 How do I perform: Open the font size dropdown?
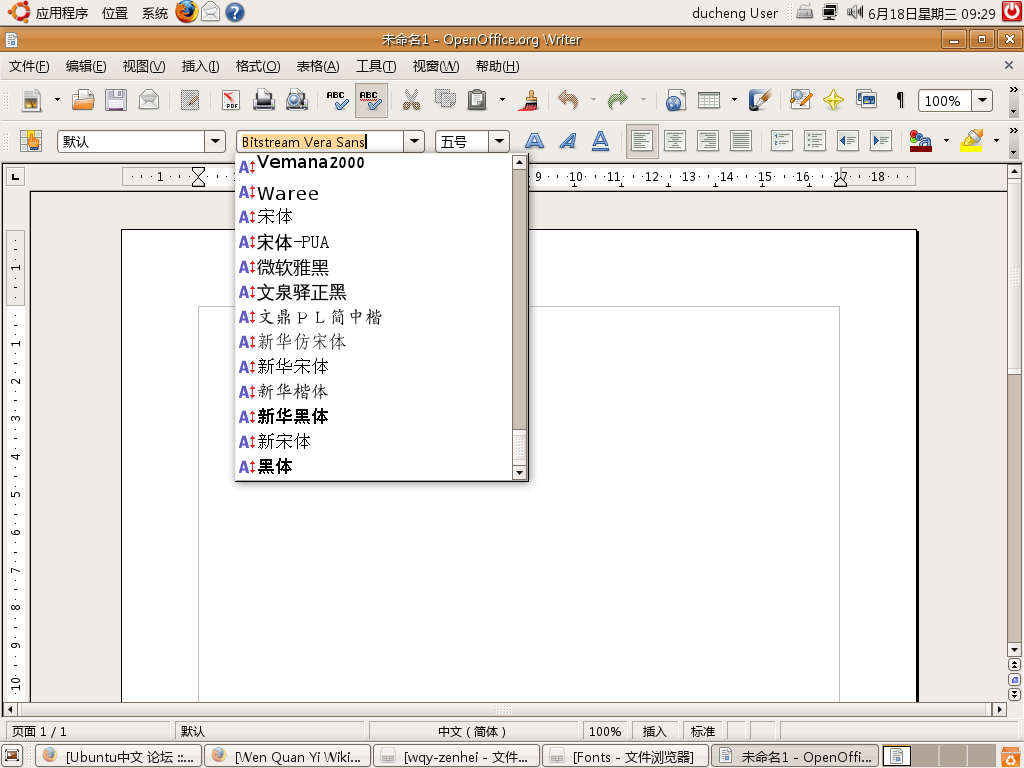499,141
